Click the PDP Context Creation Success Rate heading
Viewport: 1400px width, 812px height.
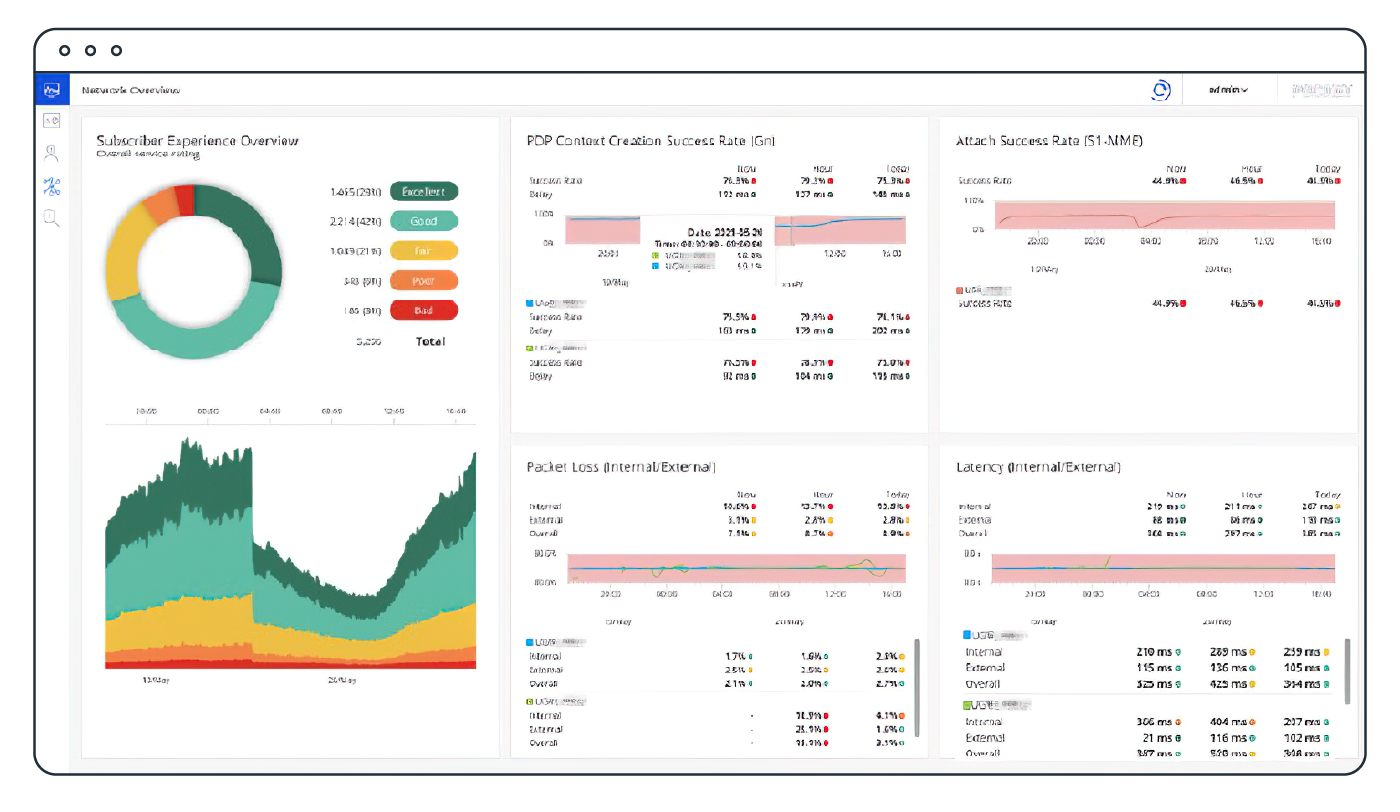pos(651,141)
